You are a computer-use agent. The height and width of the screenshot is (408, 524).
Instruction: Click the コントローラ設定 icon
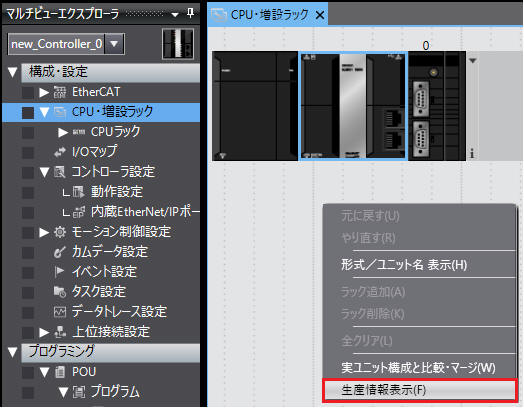click(x=60, y=172)
